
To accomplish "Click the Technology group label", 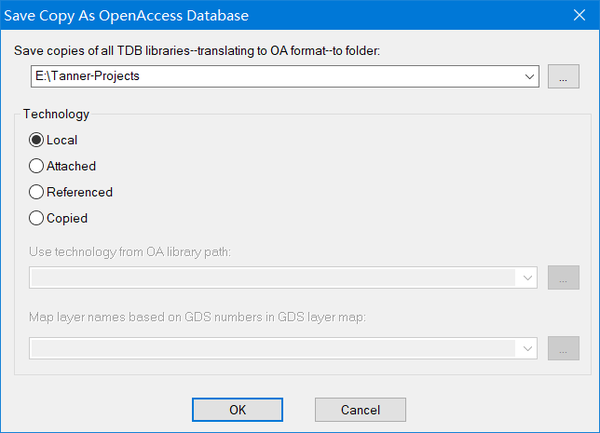I will click(x=56, y=114).
